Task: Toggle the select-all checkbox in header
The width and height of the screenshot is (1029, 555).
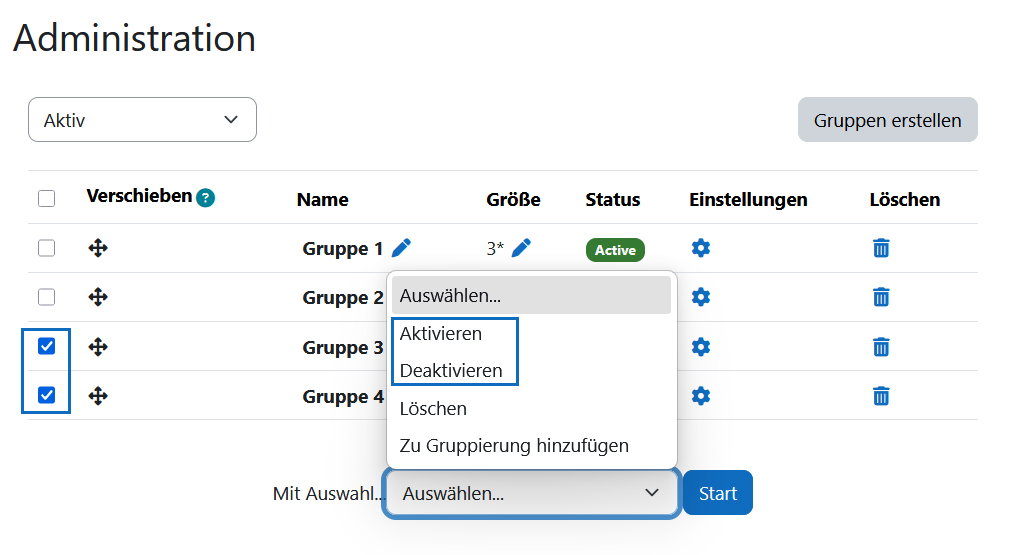Action: [47, 198]
